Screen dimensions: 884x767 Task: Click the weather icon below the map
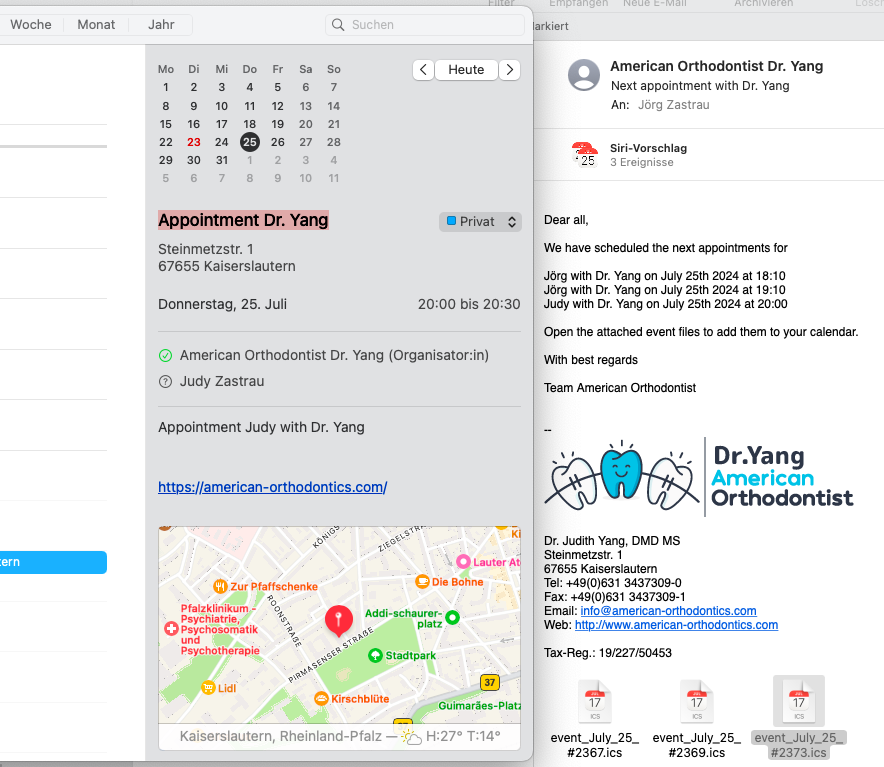411,737
